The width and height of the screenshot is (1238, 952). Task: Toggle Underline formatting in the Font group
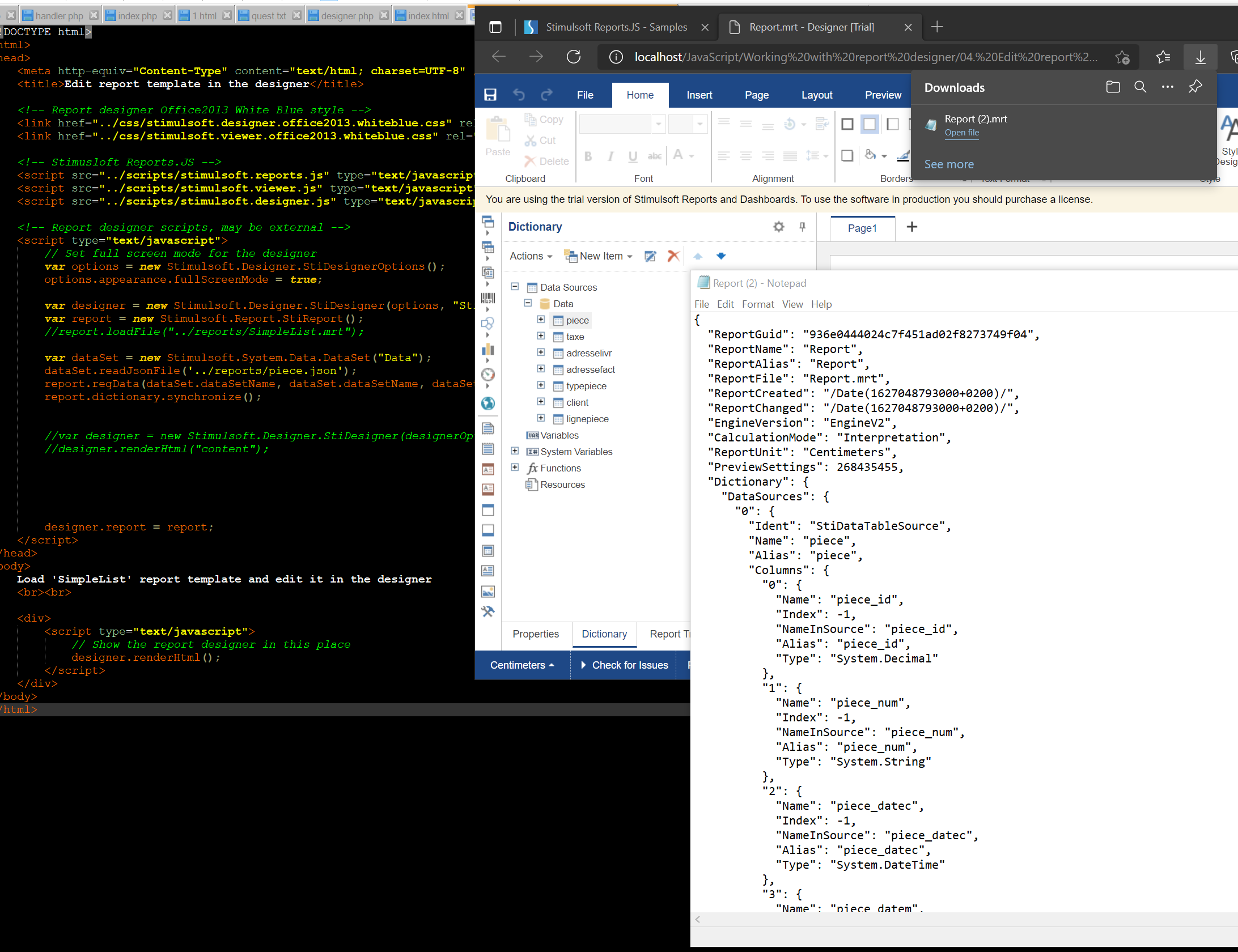click(x=633, y=156)
